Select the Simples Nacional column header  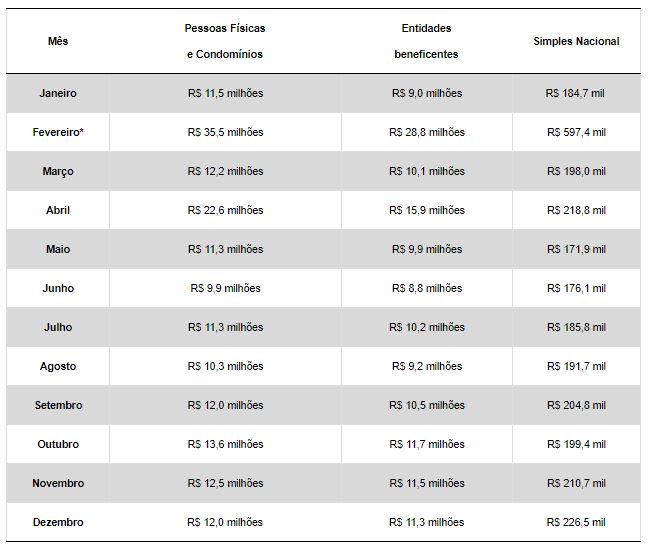pos(576,41)
